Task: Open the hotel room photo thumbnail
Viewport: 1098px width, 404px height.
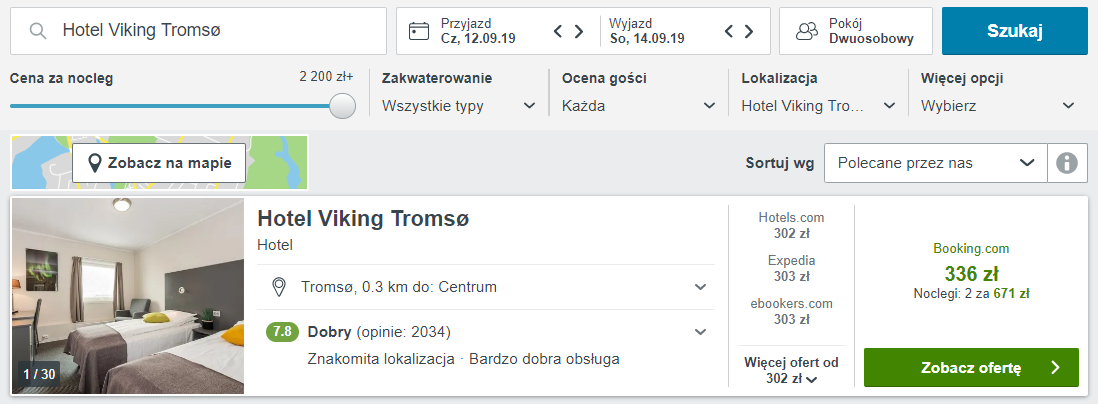Action: tap(128, 296)
